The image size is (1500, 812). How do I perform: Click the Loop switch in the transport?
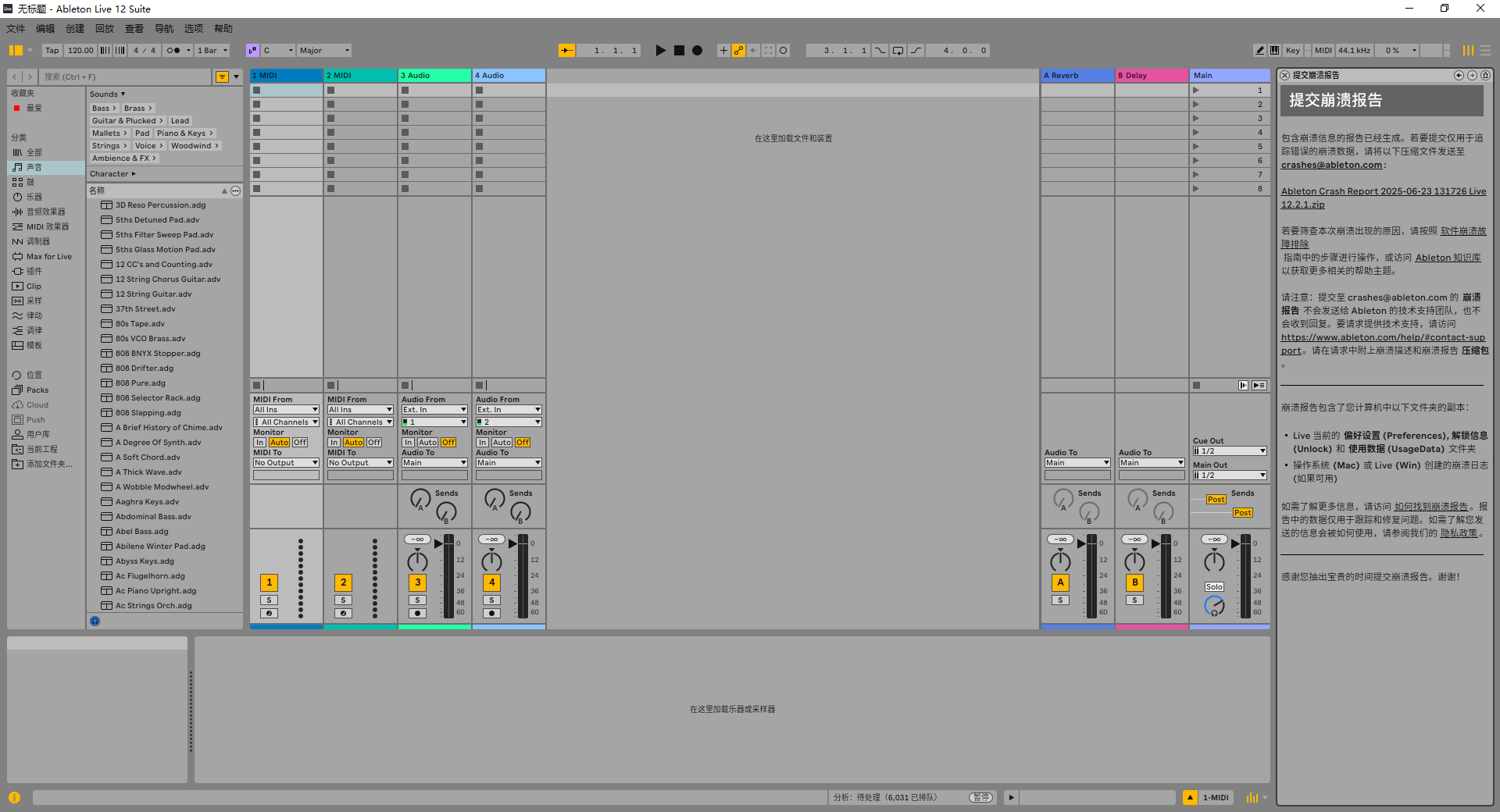click(x=898, y=51)
